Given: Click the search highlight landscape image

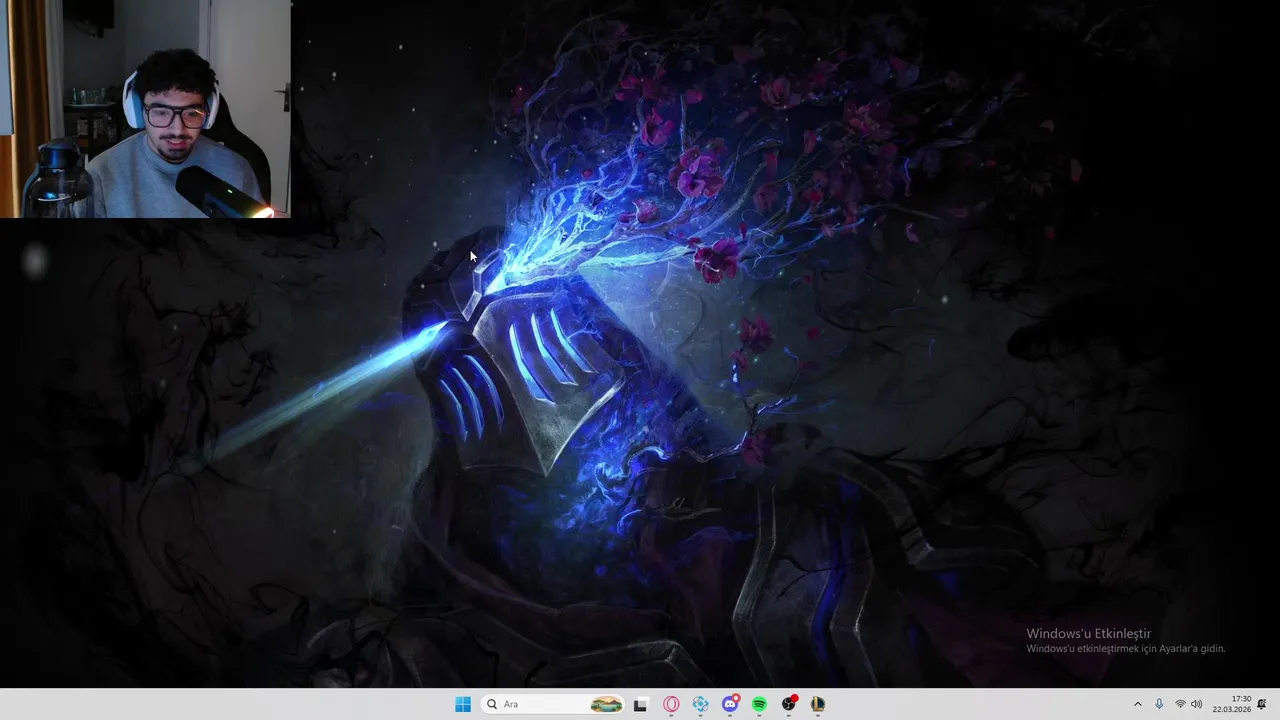Looking at the screenshot, I should [606, 704].
